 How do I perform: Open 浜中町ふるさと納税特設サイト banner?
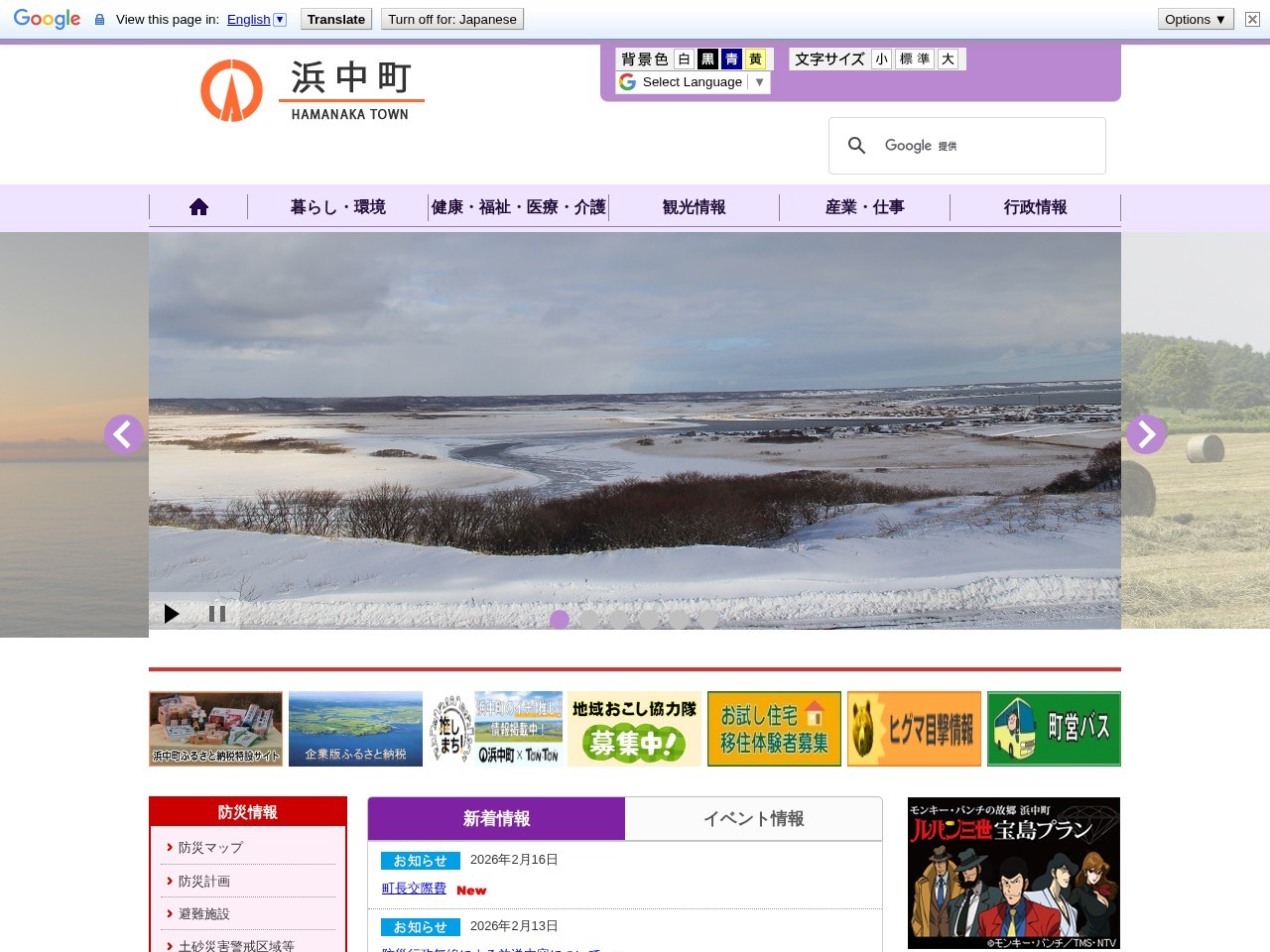(216, 729)
